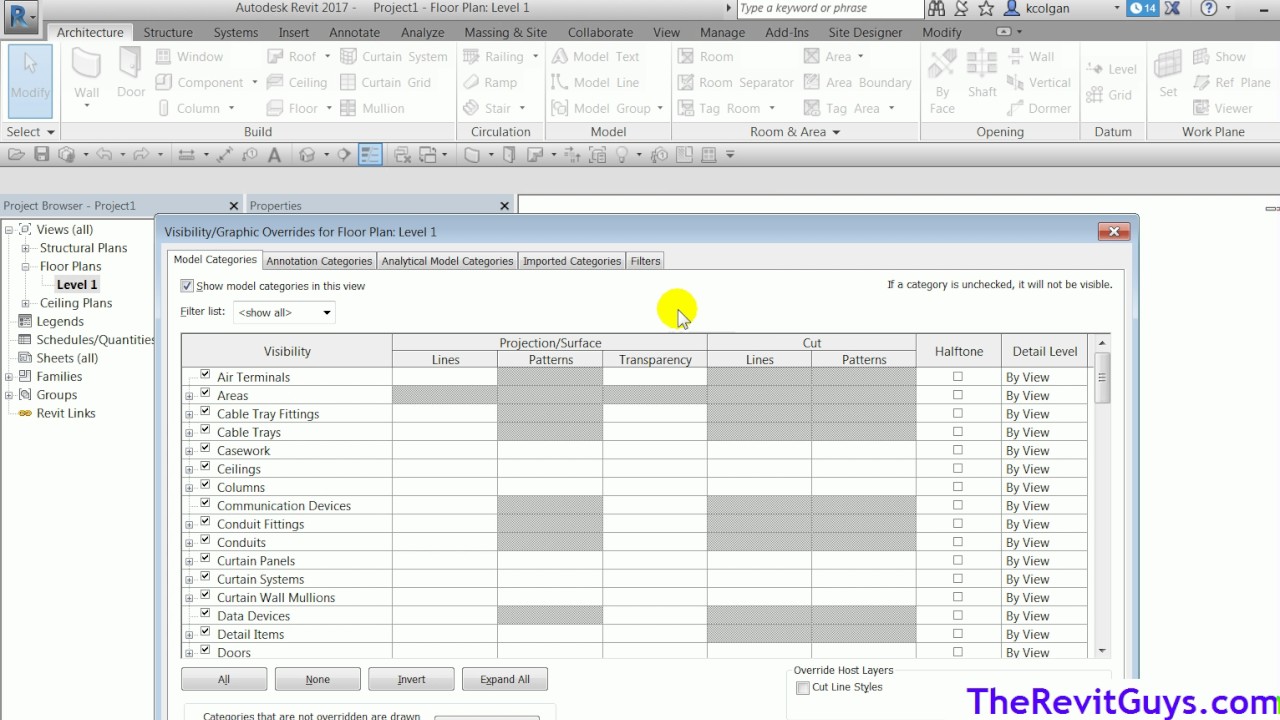Click the Grid datum tool
This screenshot has height=720, width=1280.
(1111, 95)
